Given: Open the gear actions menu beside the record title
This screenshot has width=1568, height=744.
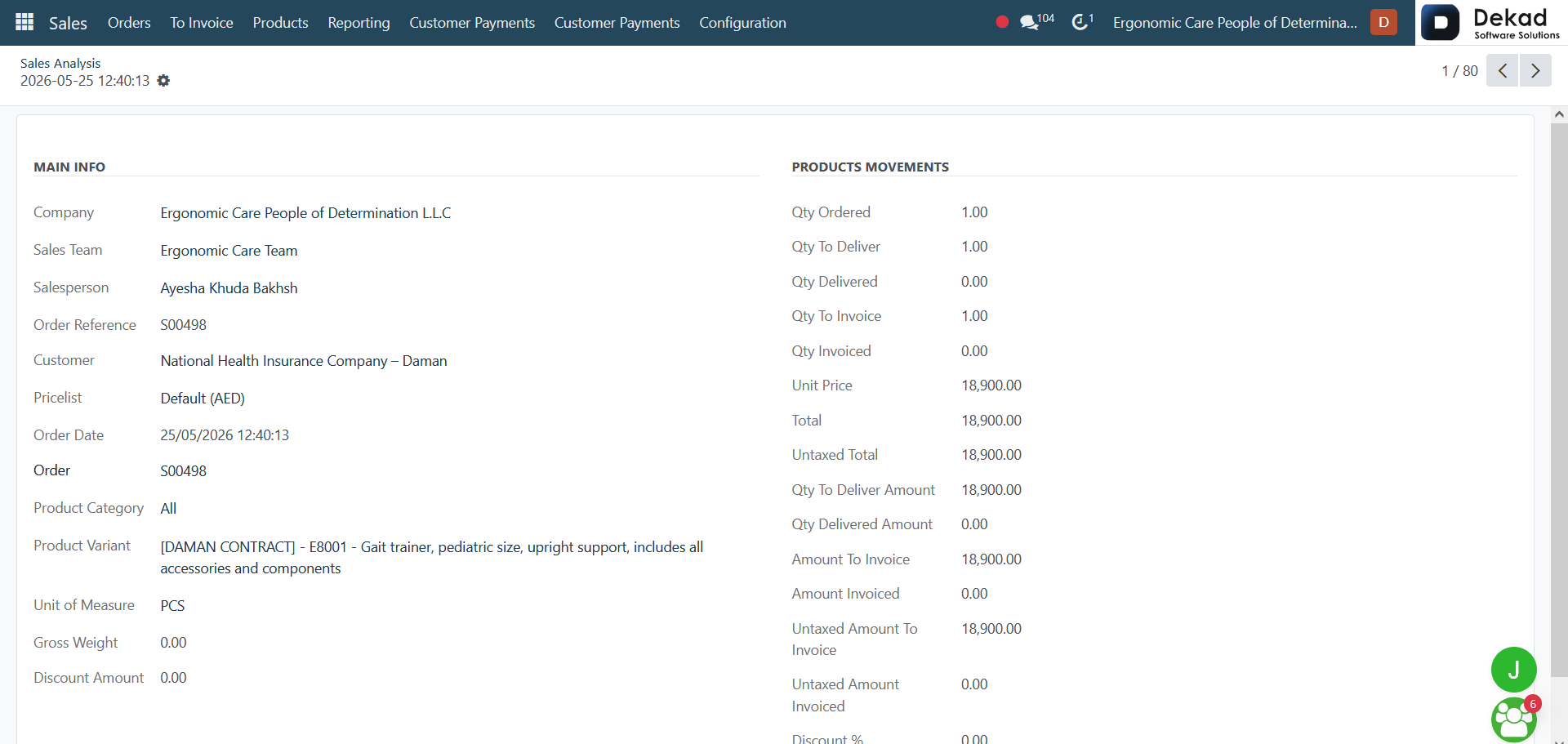Looking at the screenshot, I should pyautogui.click(x=163, y=81).
